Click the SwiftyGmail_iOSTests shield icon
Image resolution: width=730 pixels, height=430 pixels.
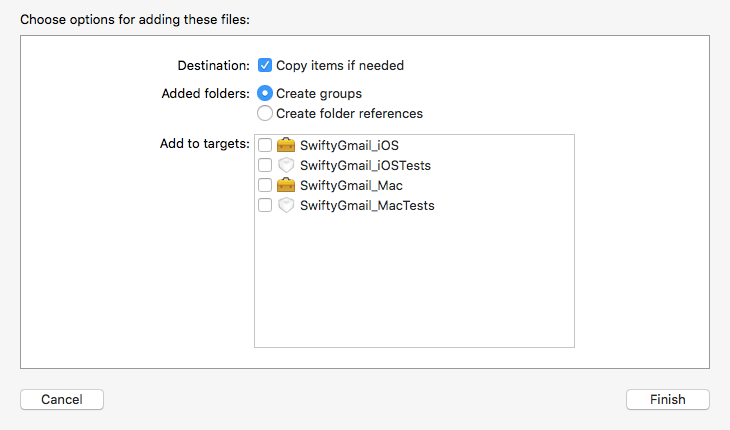[286, 165]
